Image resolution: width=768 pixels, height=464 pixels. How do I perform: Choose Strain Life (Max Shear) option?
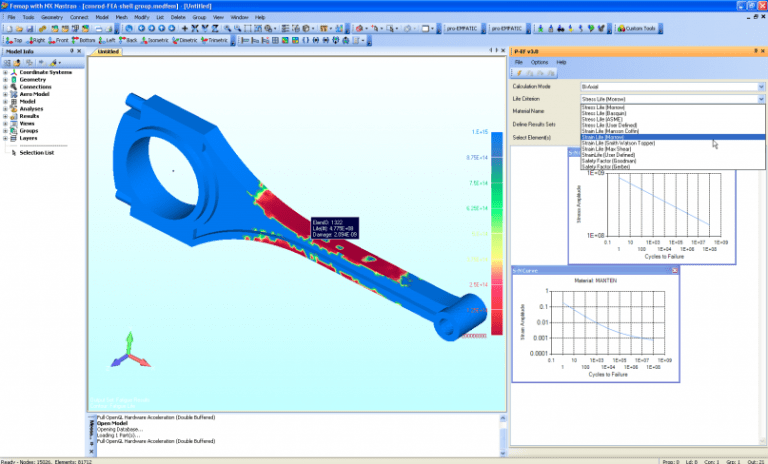[x=672, y=149]
